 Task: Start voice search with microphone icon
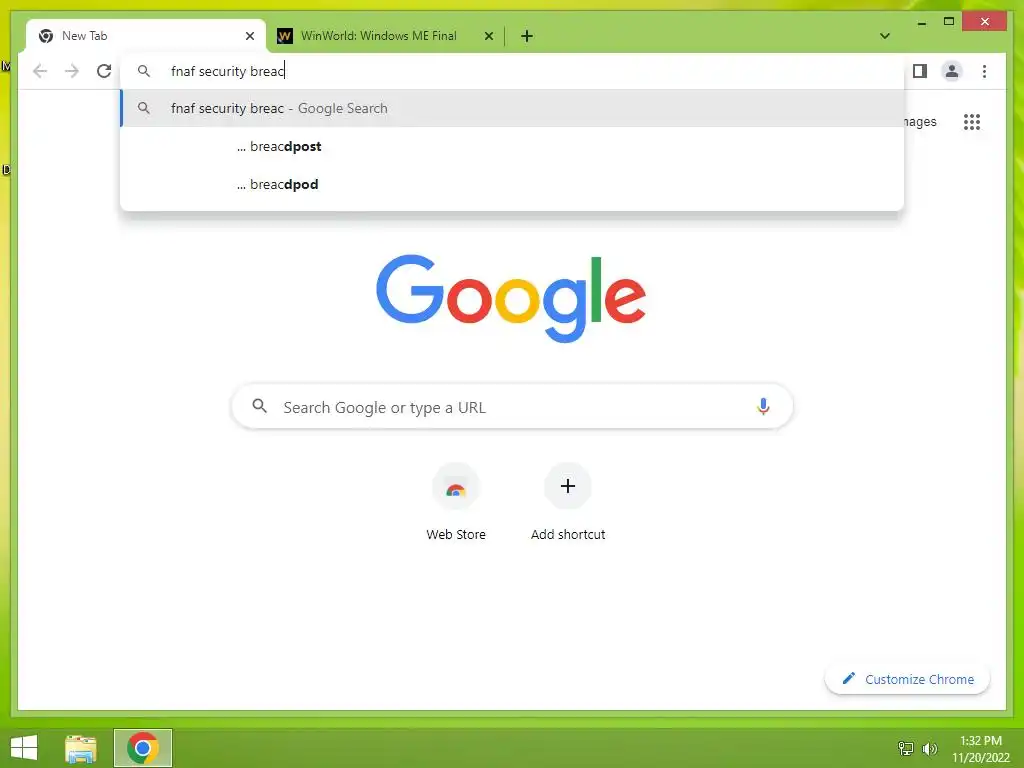(763, 407)
